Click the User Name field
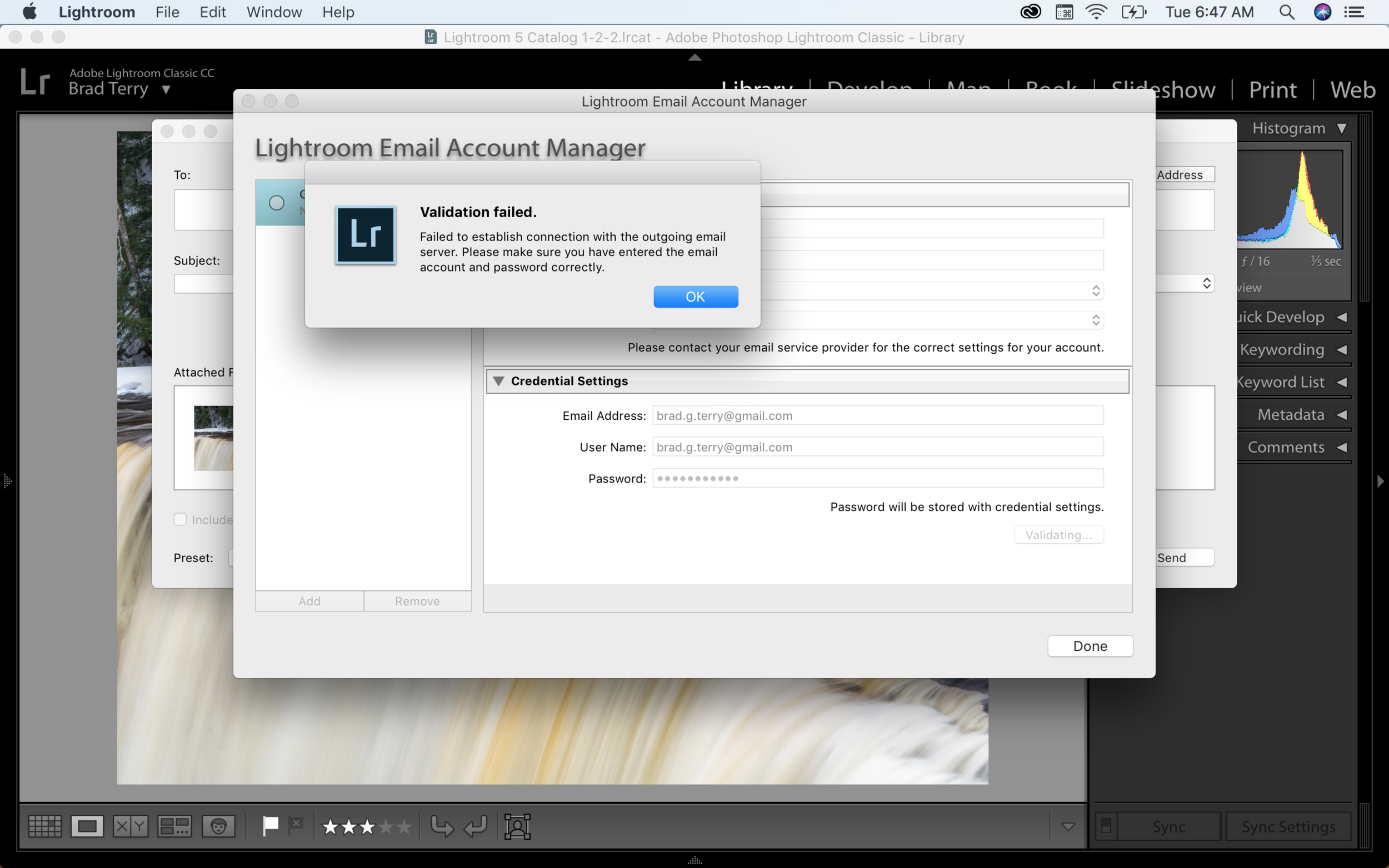1389x868 pixels. (877, 447)
